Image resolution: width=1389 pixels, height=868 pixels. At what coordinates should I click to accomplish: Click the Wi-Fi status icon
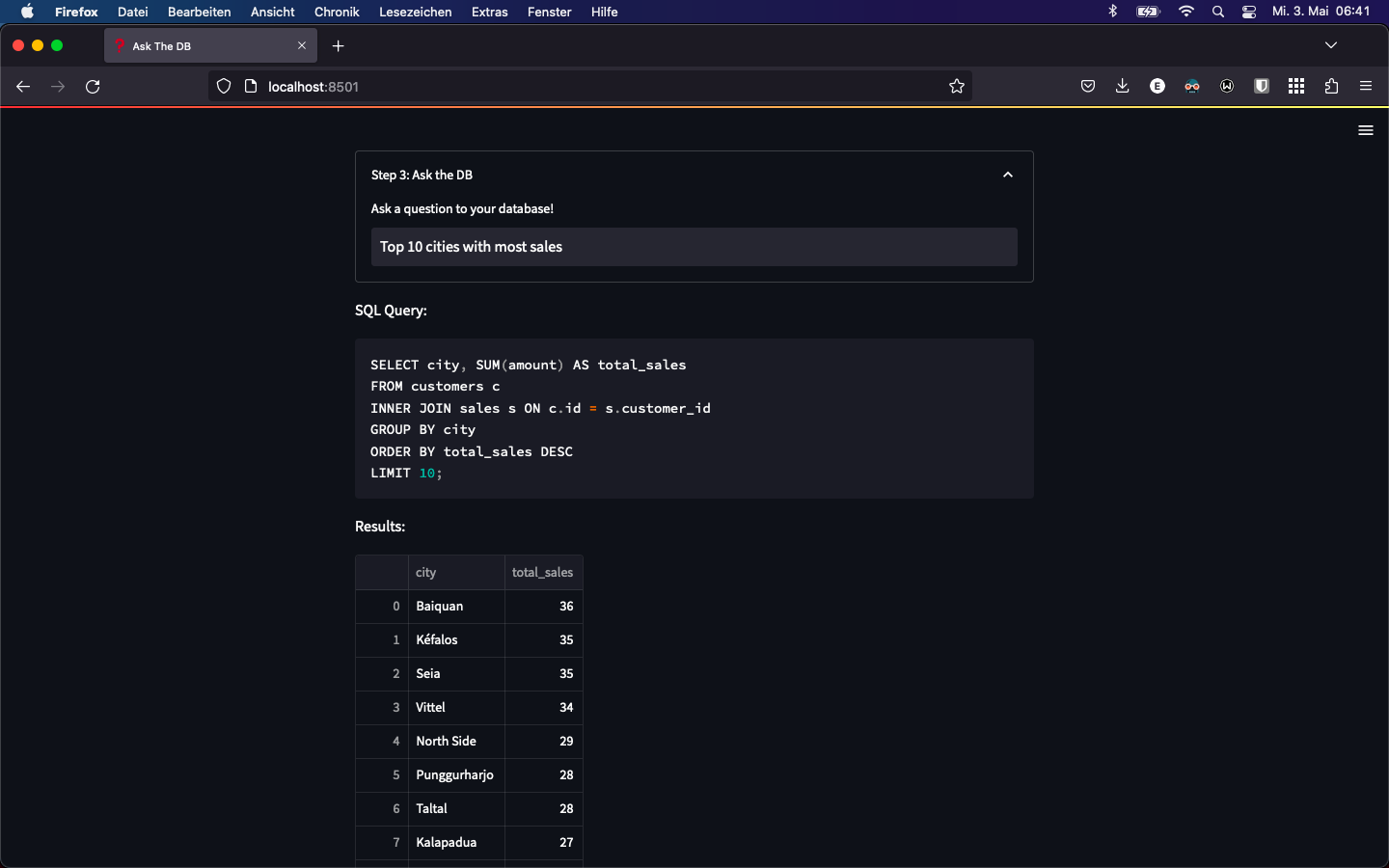1186,12
